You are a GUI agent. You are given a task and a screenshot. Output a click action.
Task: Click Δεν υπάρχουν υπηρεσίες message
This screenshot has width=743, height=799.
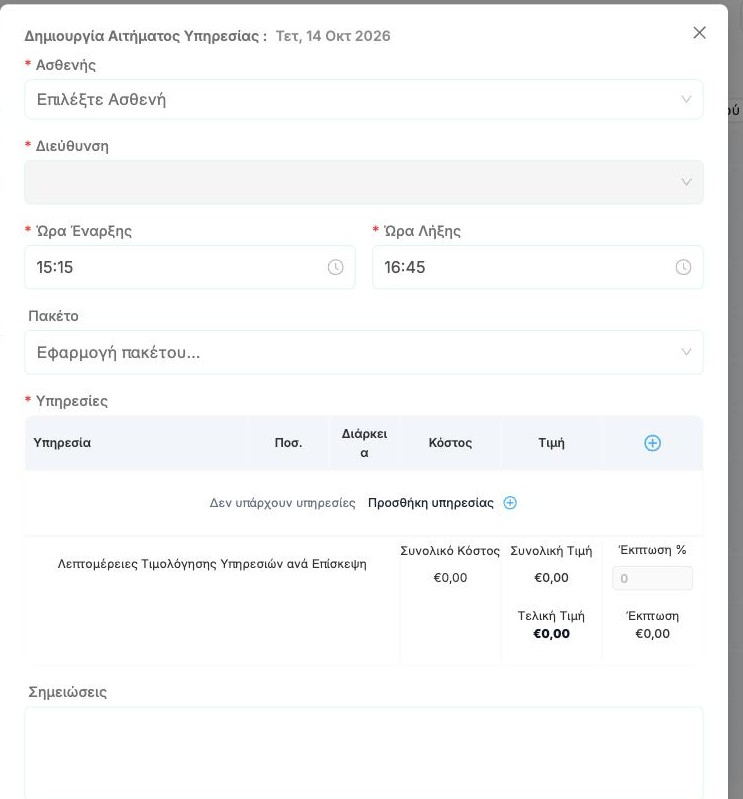(282, 503)
